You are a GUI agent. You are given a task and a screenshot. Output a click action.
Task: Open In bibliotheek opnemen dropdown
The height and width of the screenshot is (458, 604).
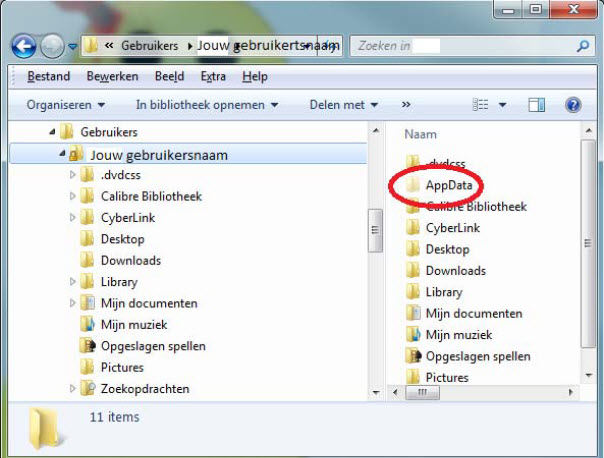tap(207, 105)
